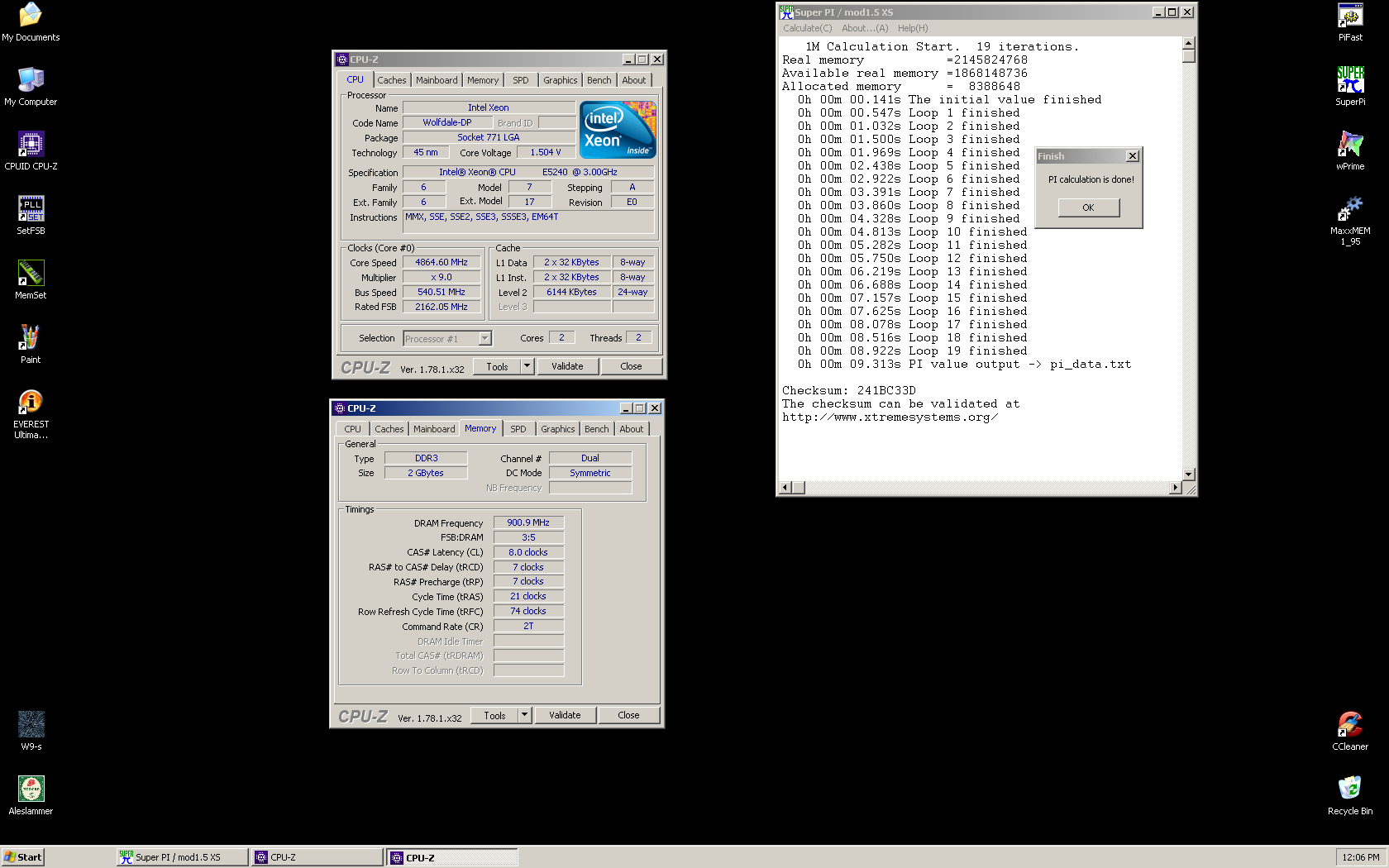Click the Super PI title bar icon

point(786,12)
